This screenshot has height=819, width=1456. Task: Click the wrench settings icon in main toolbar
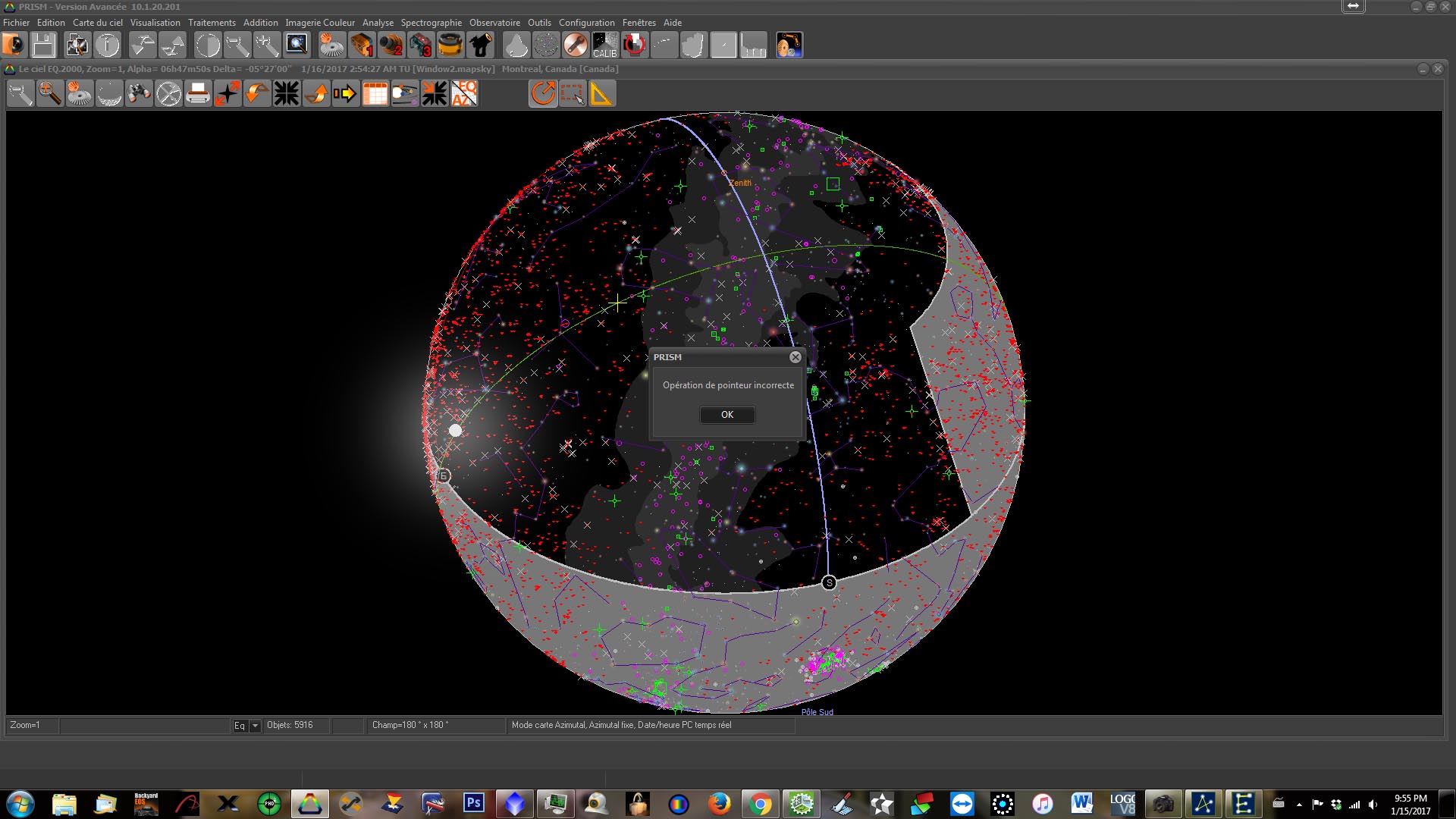tap(576, 45)
